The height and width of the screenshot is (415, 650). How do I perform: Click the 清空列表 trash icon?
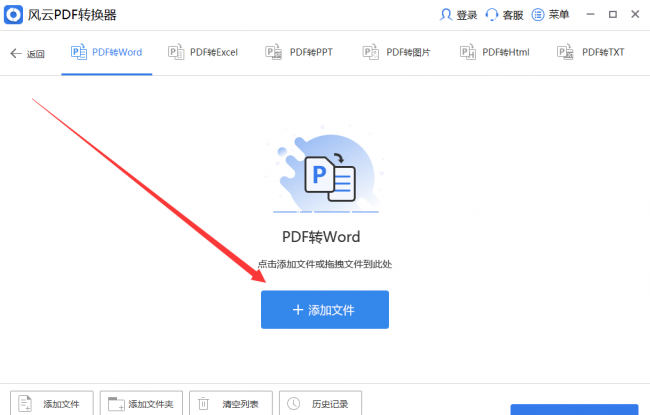click(x=204, y=403)
